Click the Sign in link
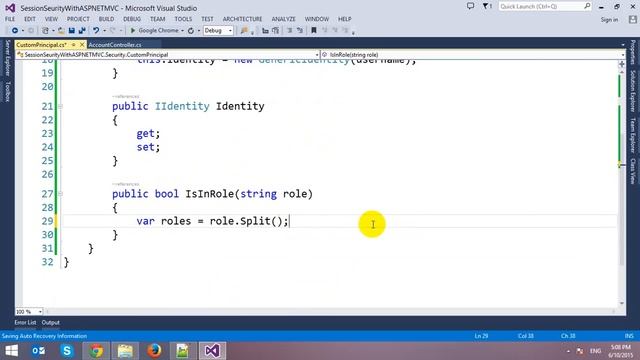Viewport: 640px width, 360px height. click(x=609, y=20)
